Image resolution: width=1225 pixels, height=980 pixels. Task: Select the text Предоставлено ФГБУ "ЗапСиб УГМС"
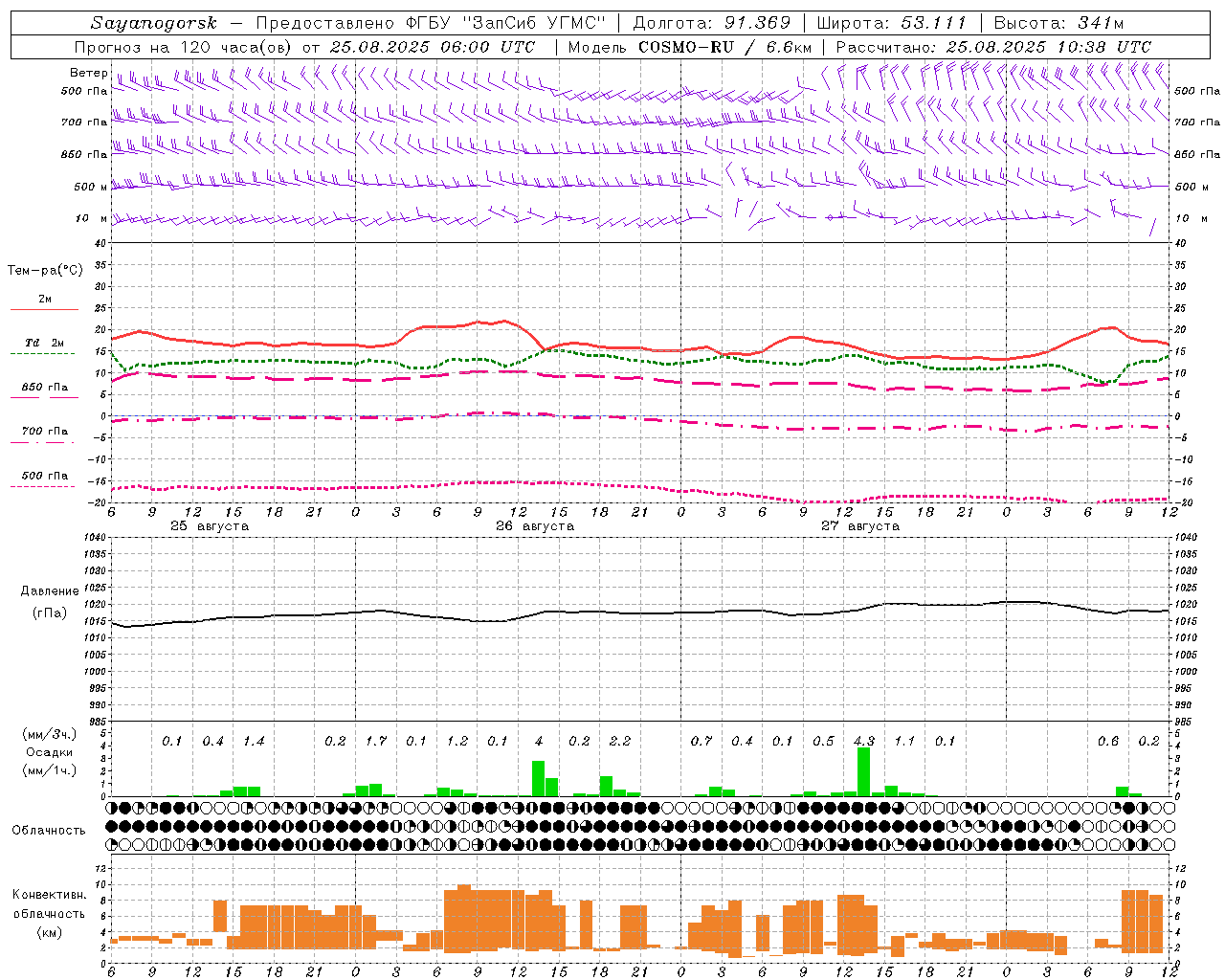[432, 23]
